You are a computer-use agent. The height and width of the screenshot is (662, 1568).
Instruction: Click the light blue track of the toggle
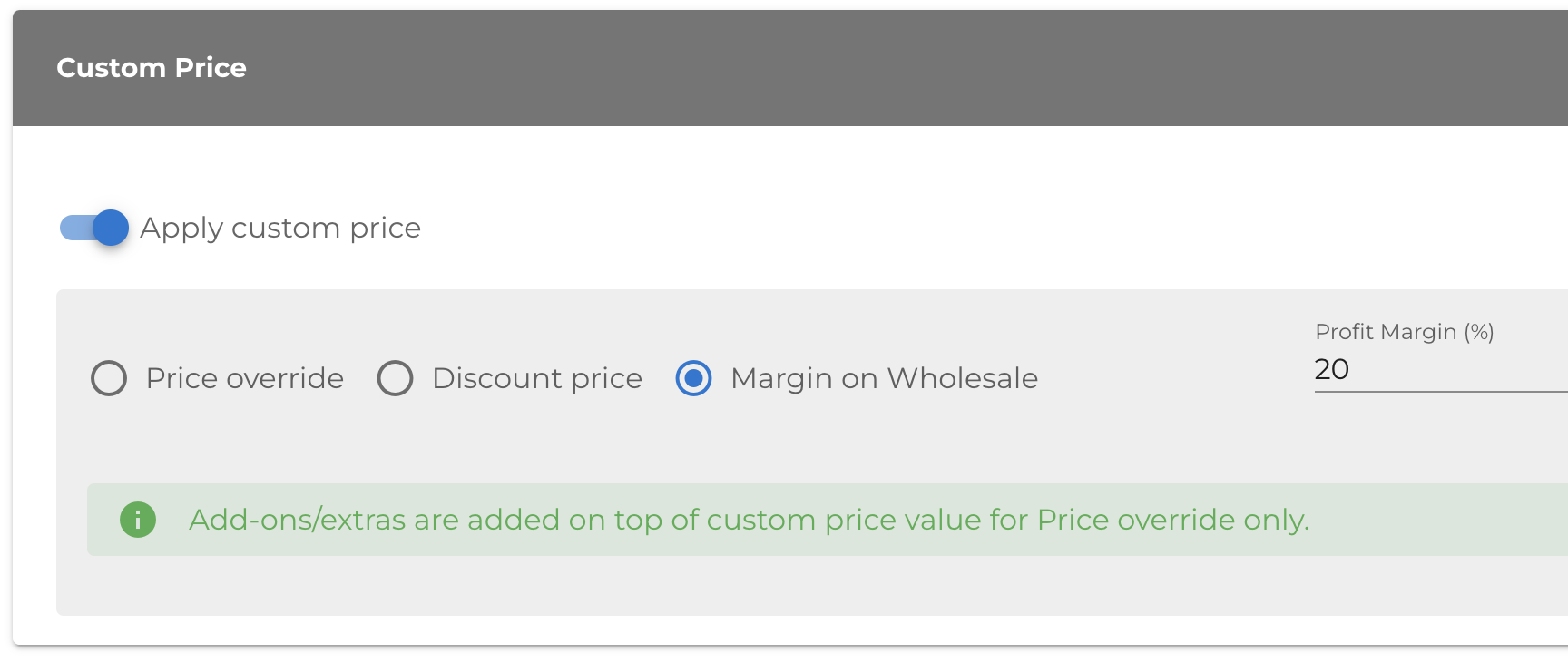click(76, 228)
